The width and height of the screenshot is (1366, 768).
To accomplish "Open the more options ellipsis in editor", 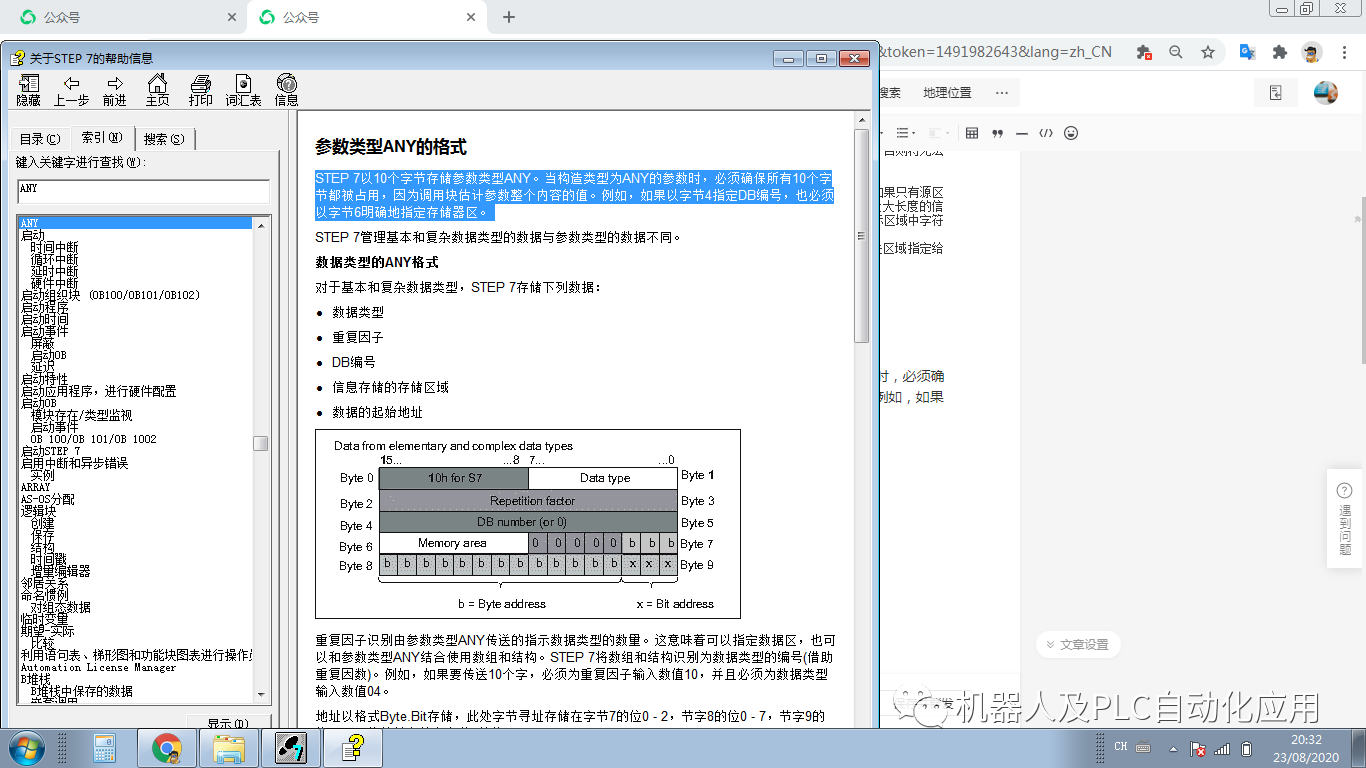I will pos(1002,93).
